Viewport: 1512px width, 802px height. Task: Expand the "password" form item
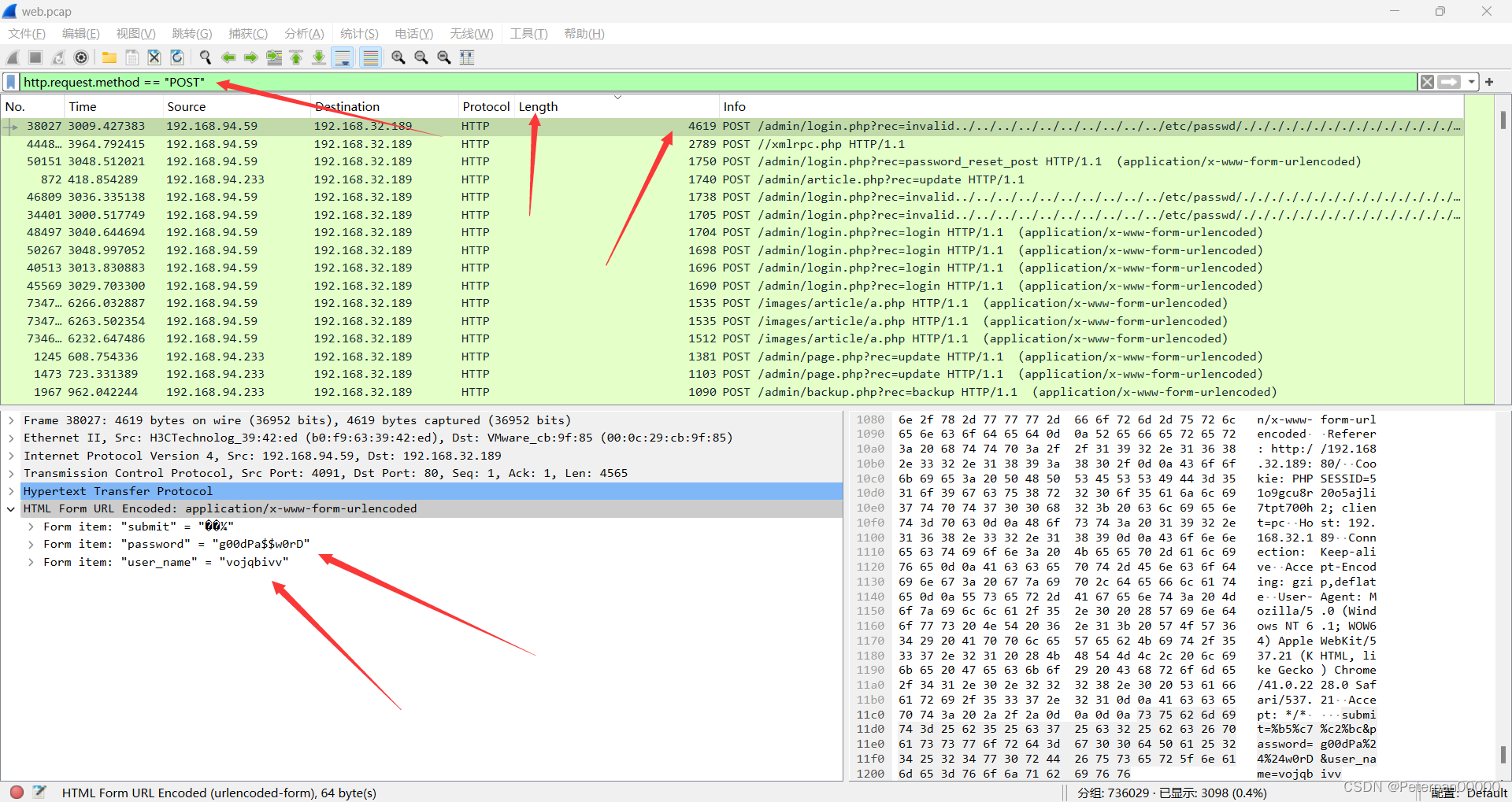[31, 544]
